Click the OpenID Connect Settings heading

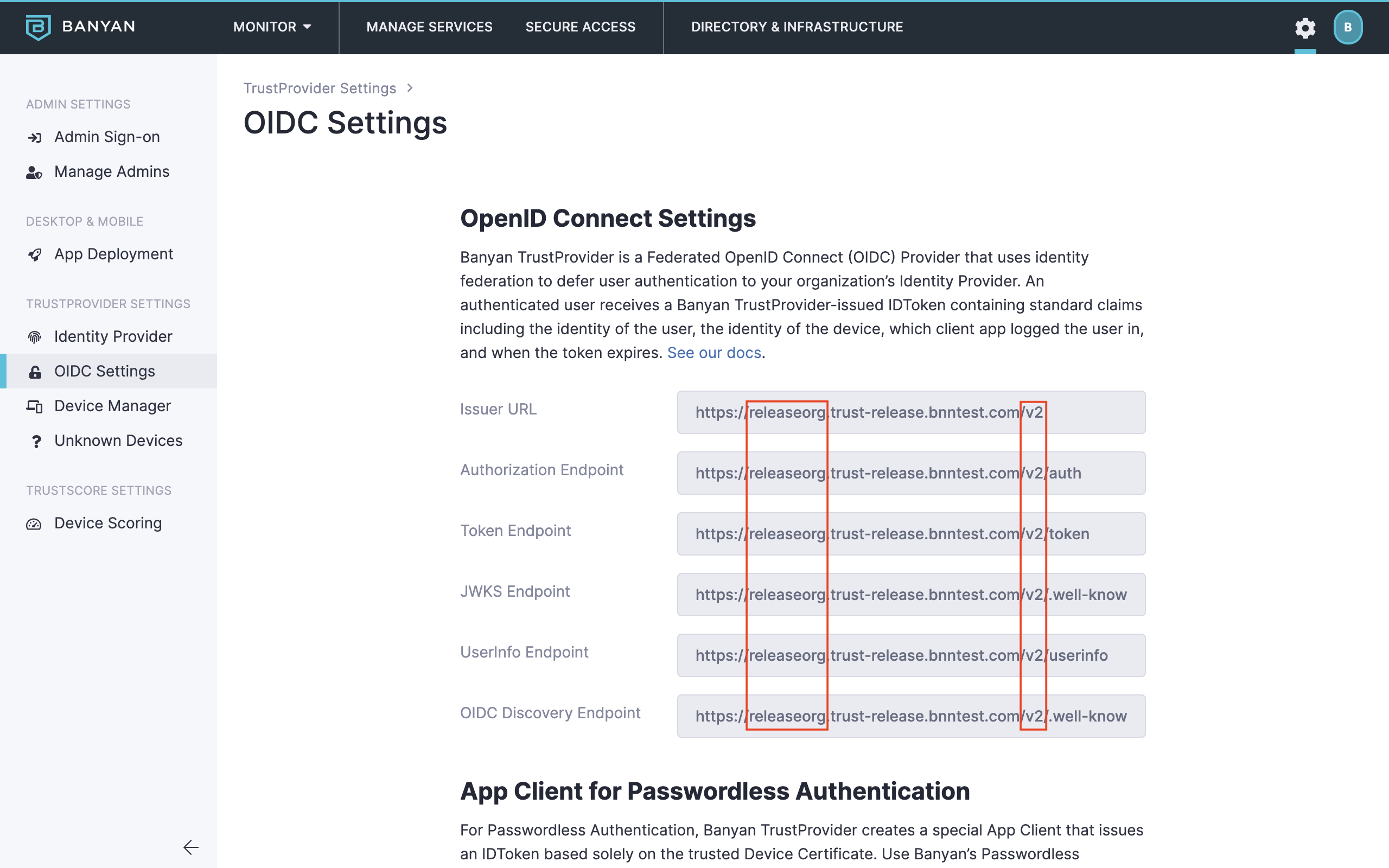pyautogui.click(x=608, y=219)
